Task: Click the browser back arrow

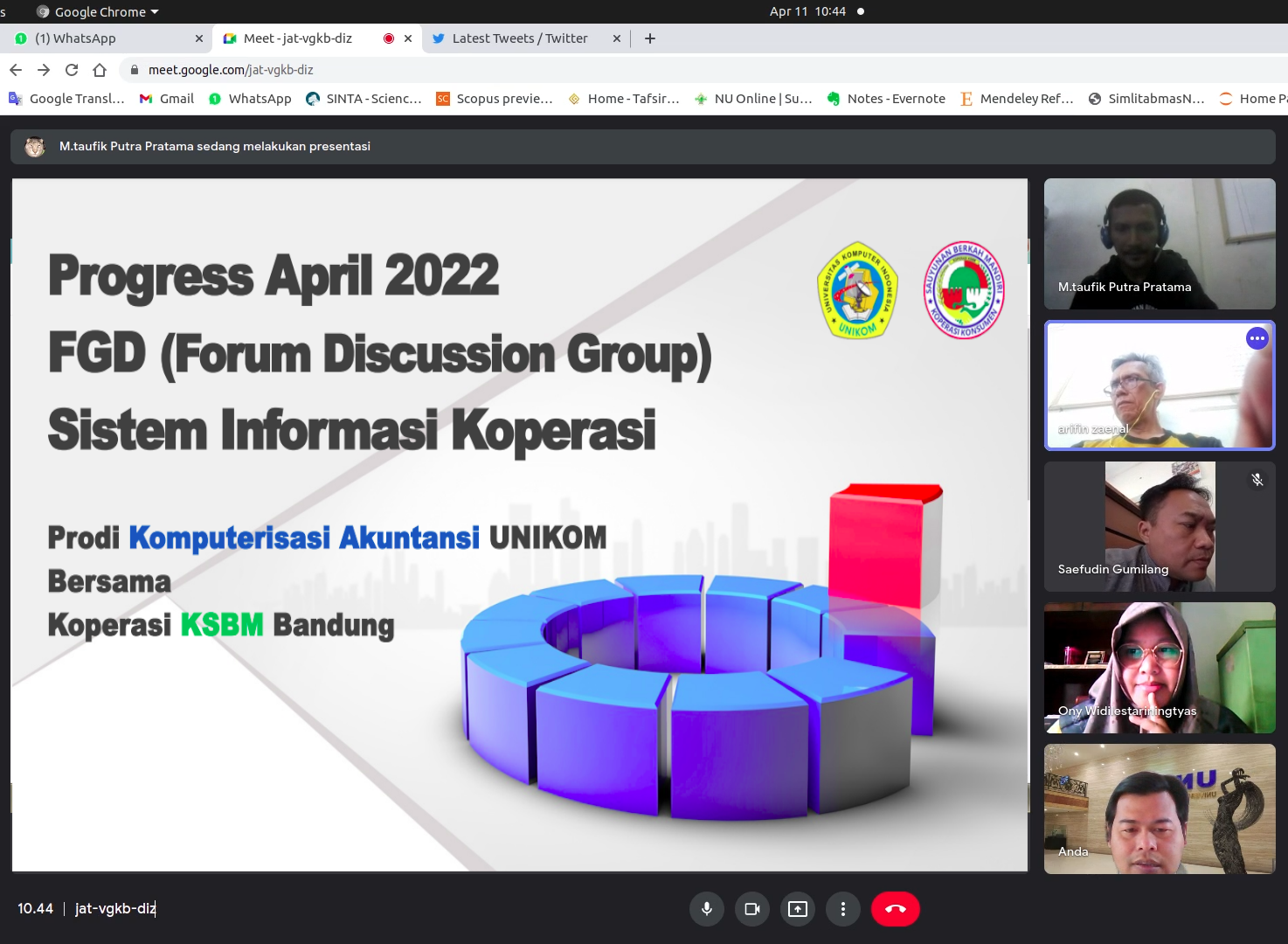Action: click(16, 70)
